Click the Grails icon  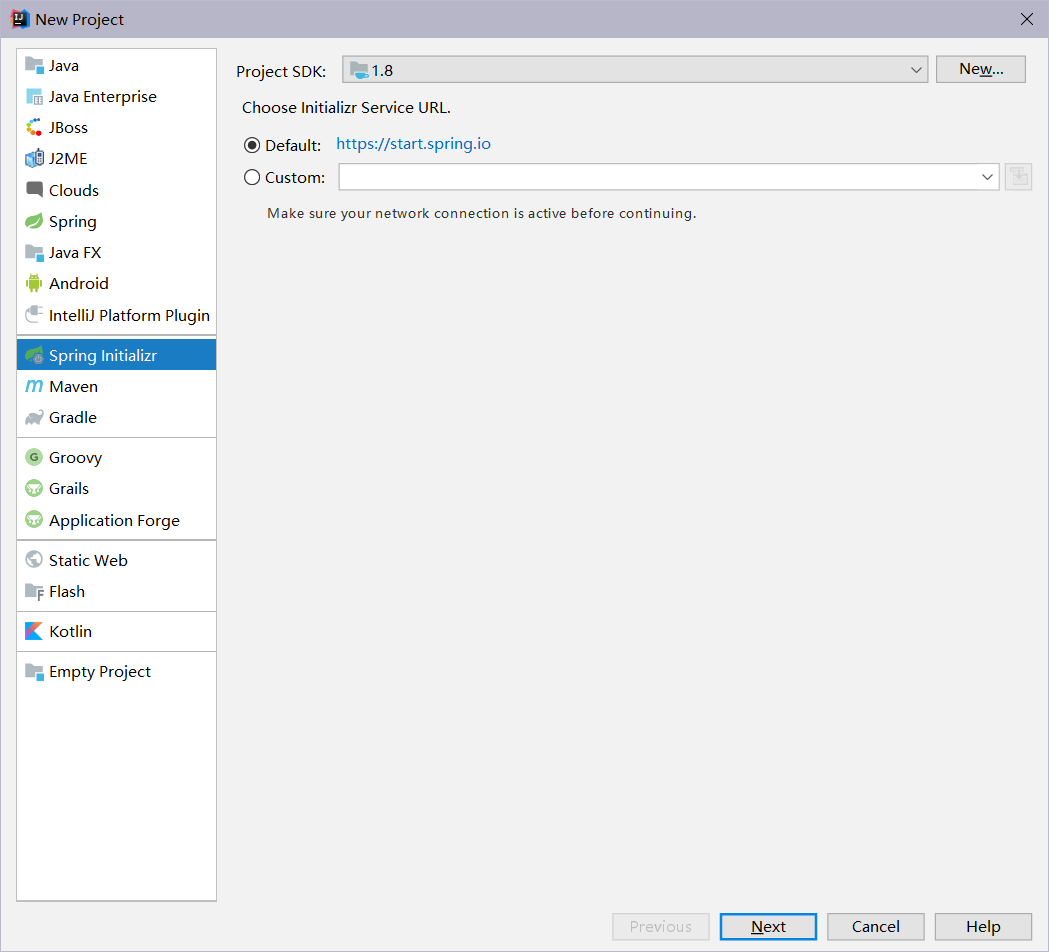(x=34, y=488)
